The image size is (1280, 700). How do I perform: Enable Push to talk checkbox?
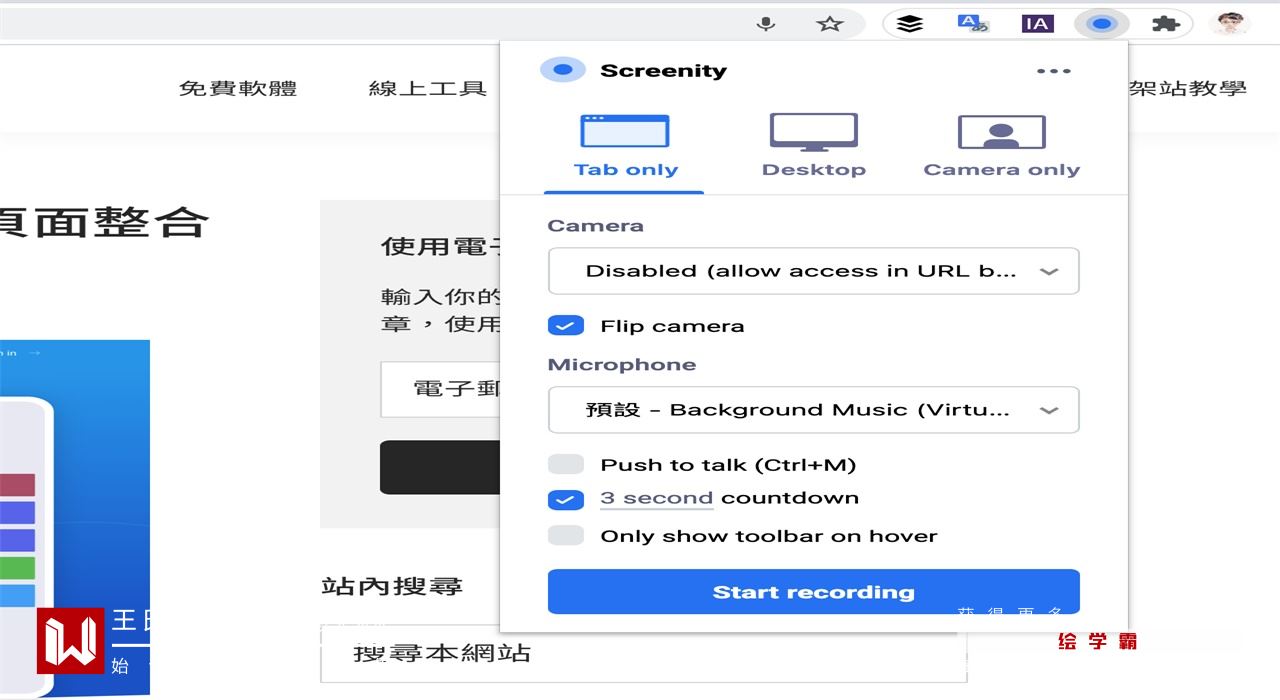[x=566, y=465]
